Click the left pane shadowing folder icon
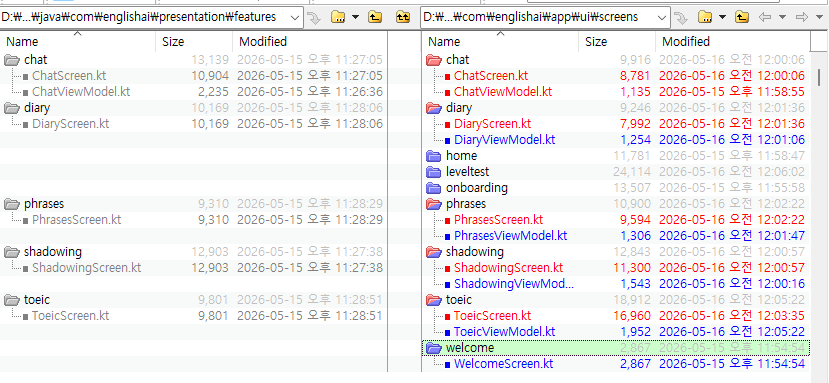Image resolution: width=829 pixels, height=383 pixels. point(11,252)
